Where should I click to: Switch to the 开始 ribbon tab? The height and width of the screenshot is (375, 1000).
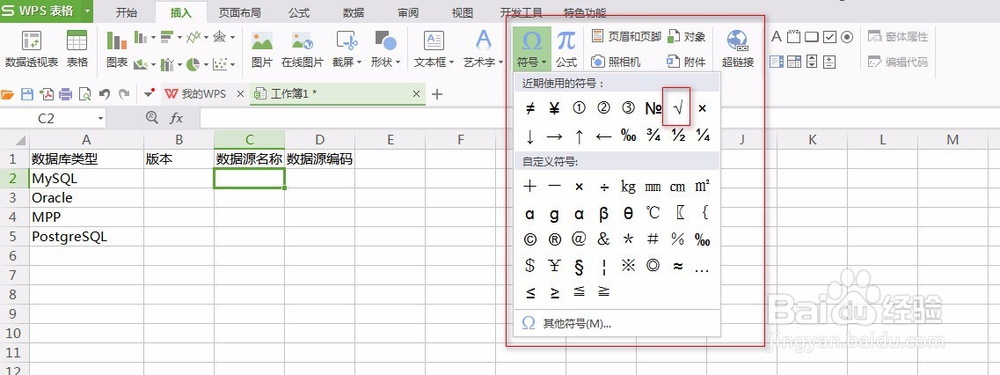click(126, 13)
